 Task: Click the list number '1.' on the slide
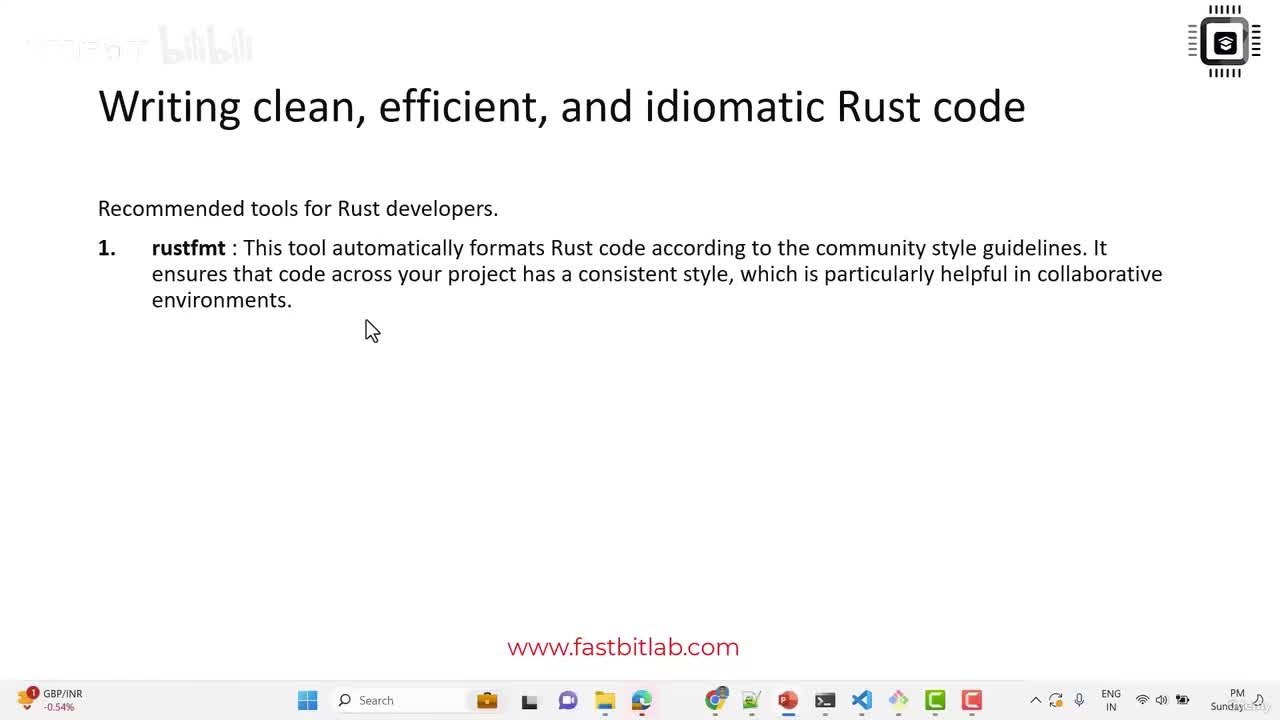pyautogui.click(x=107, y=248)
